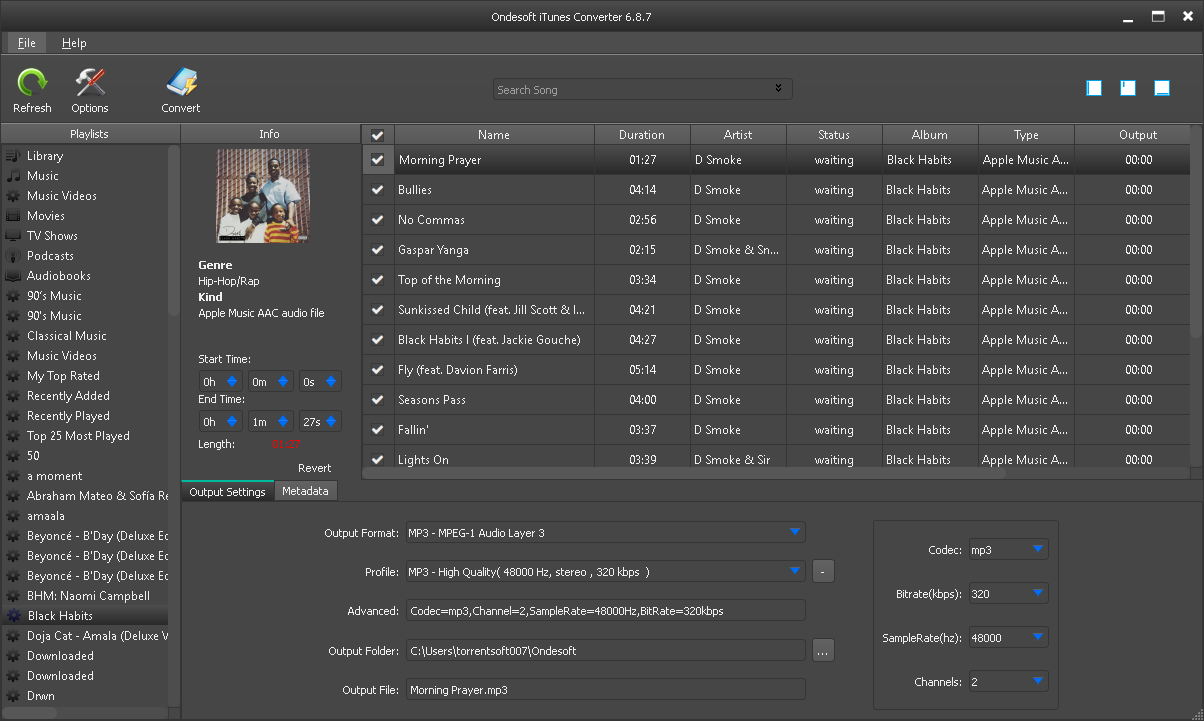Image resolution: width=1204 pixels, height=721 pixels.
Task: Sort by the Album column header
Action: tap(930, 135)
